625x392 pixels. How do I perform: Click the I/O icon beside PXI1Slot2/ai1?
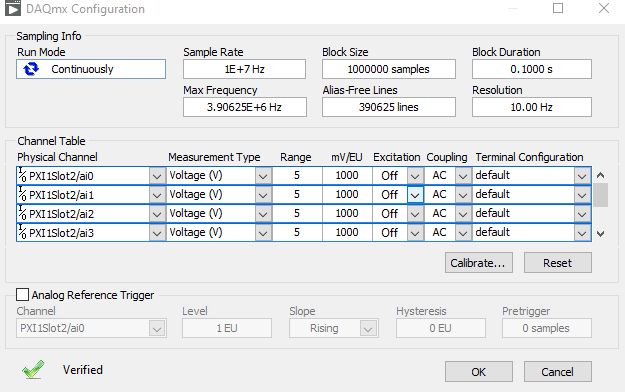coord(22,195)
